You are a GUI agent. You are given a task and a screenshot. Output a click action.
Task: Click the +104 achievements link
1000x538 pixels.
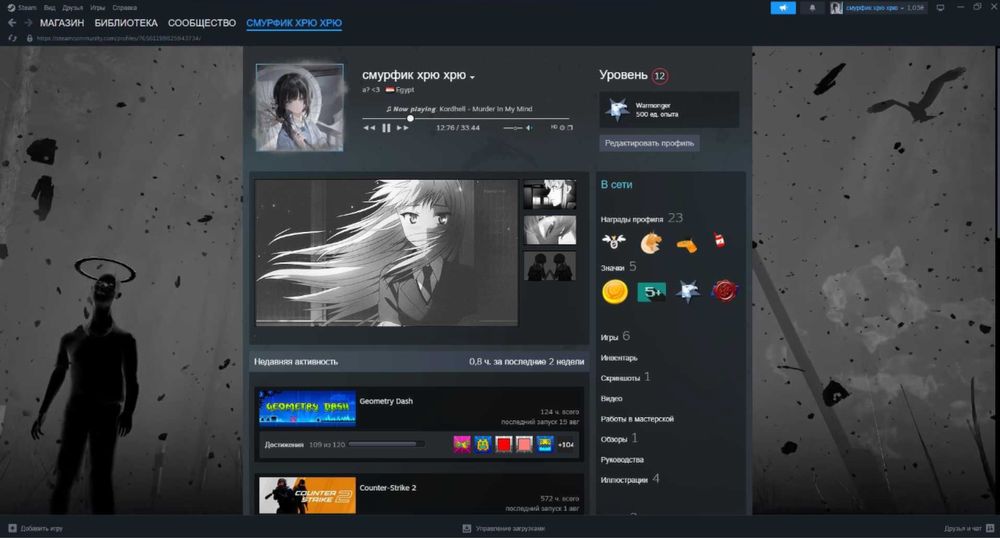(566, 444)
